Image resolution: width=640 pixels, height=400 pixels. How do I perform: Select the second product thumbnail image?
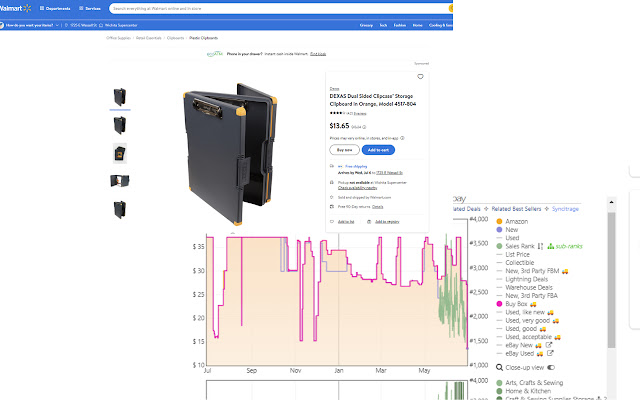[x=120, y=125]
